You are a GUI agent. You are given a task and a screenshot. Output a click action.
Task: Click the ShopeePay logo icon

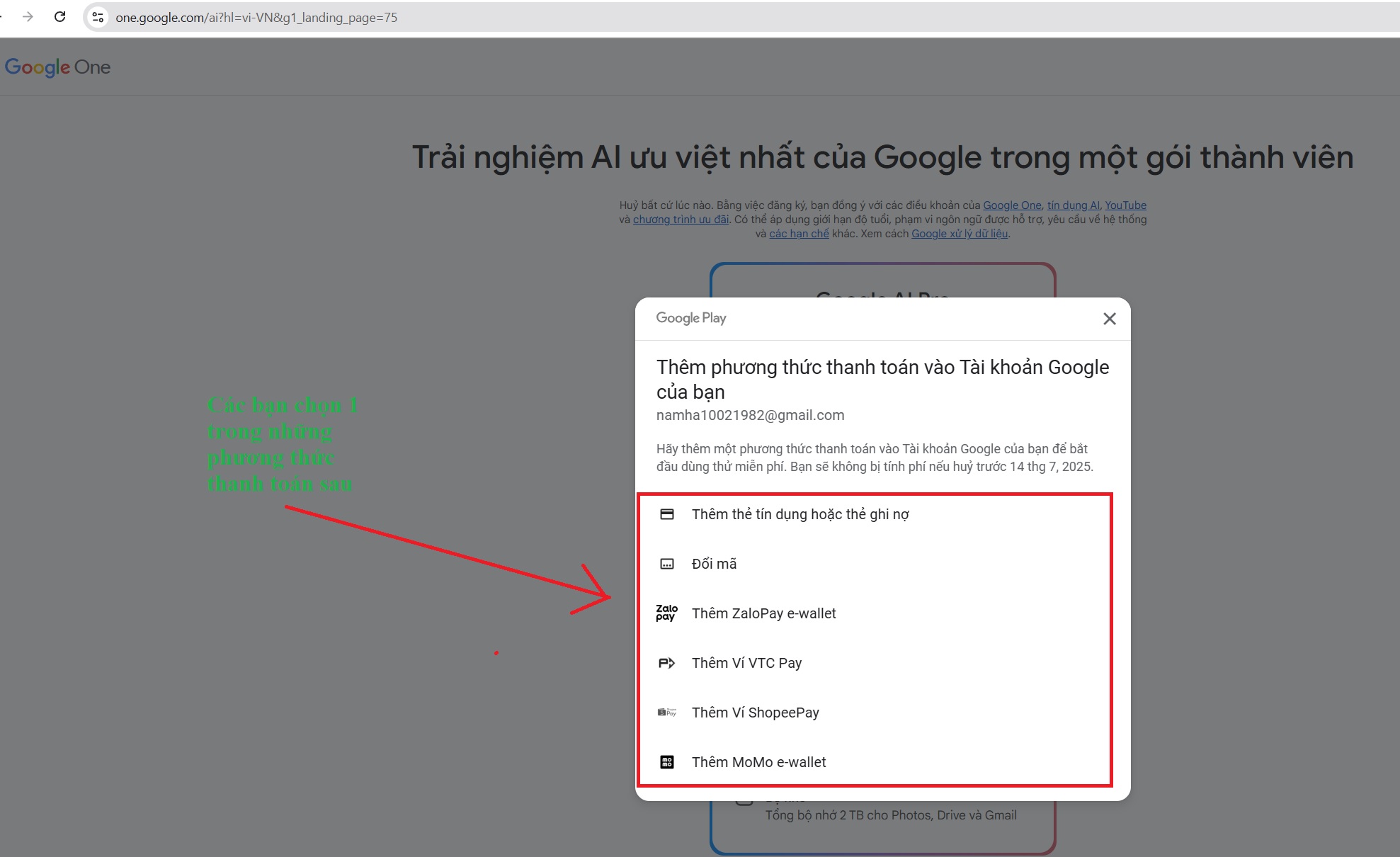(667, 713)
